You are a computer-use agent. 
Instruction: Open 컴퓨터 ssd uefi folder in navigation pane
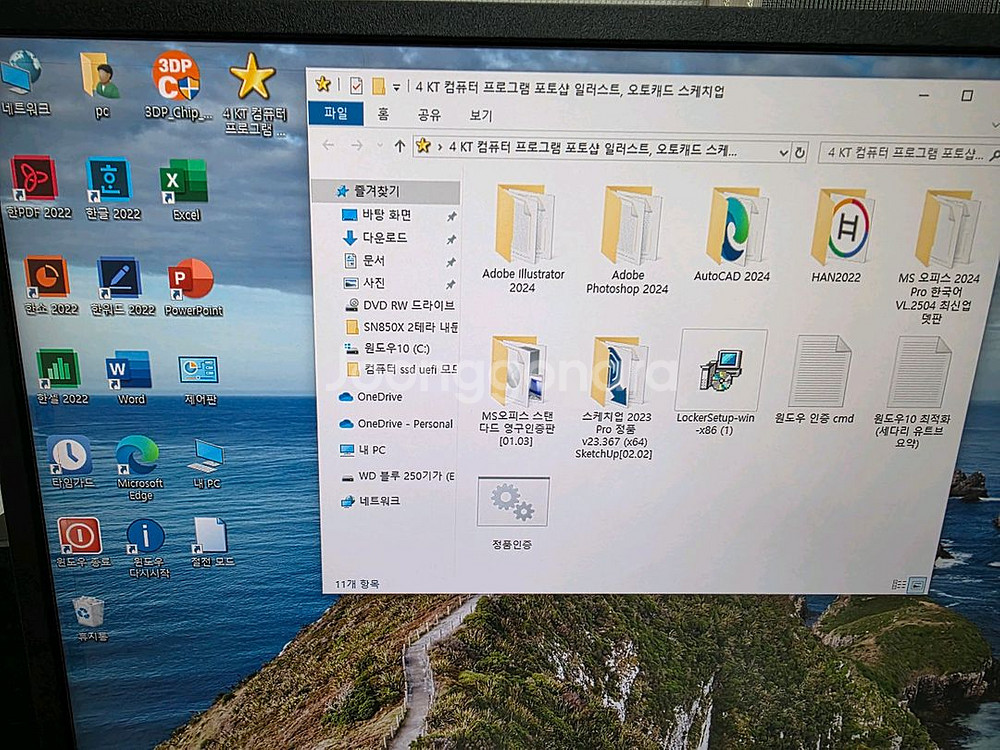coord(401,369)
